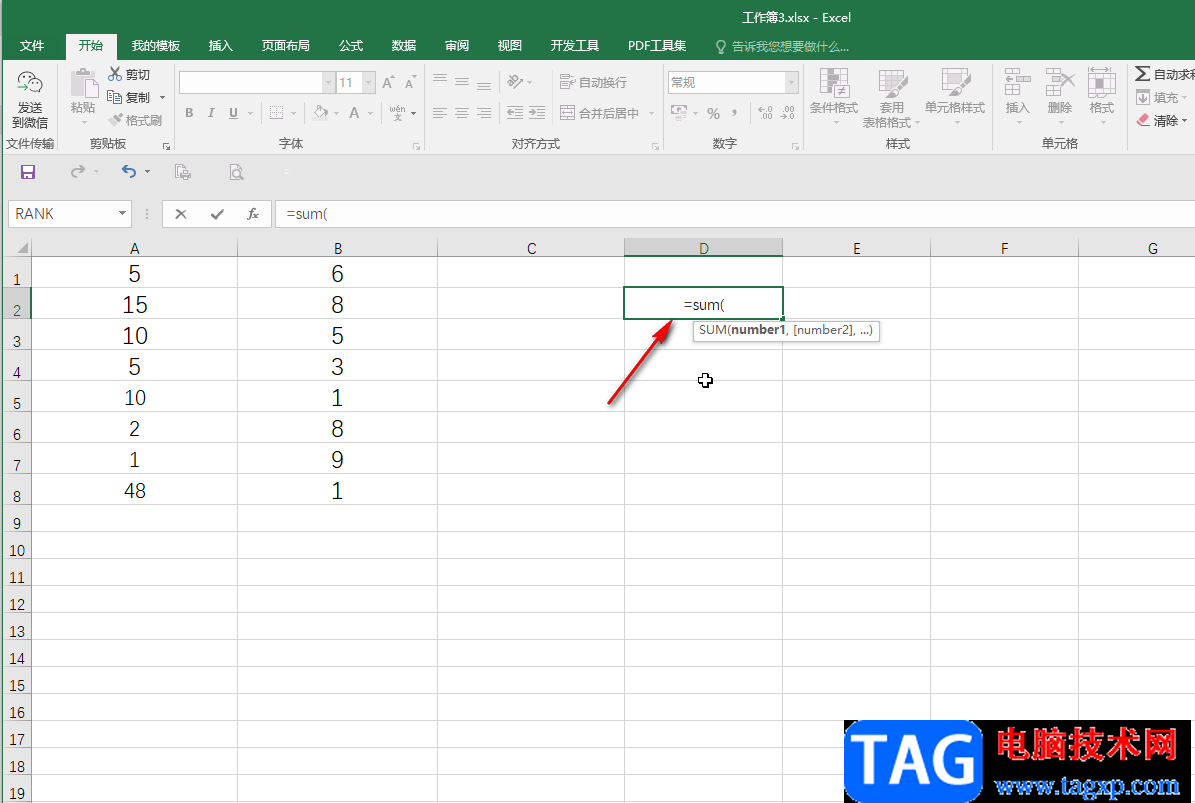1195x803 pixels.
Task: Click the Paste clipboard icon
Action: (x=83, y=83)
